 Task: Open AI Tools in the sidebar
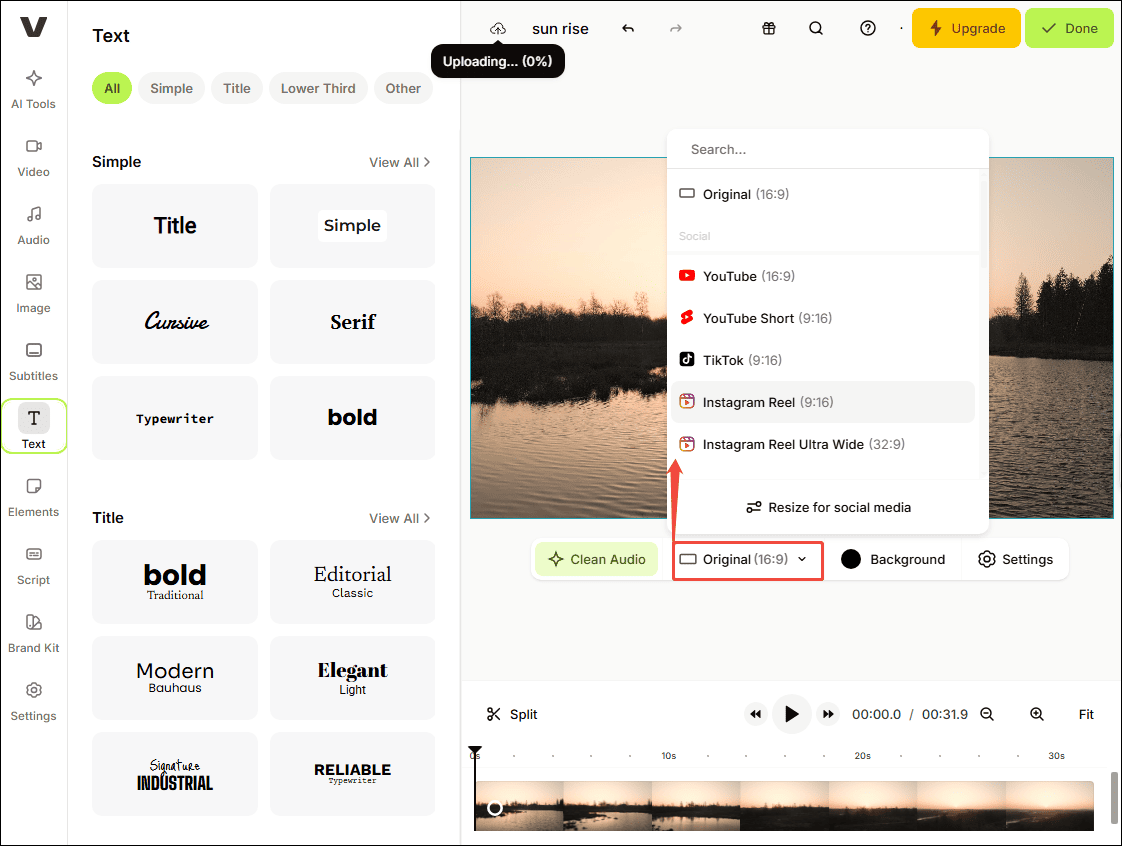(34, 89)
